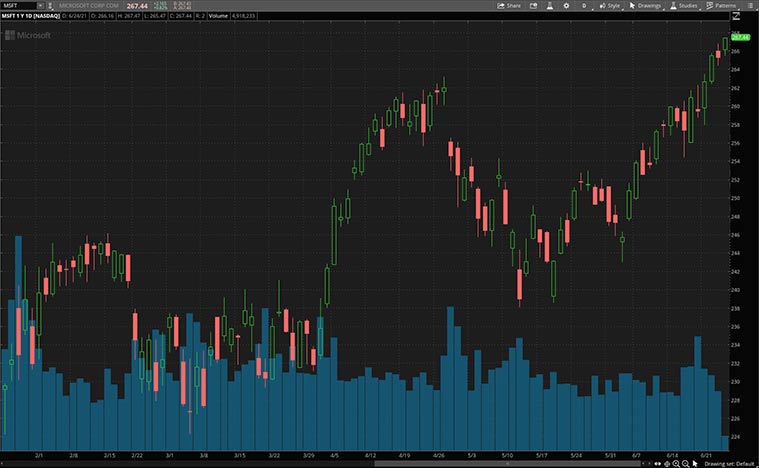The image size is (759, 468).
Task: Open the Drawings menu
Action: pyautogui.click(x=645, y=6)
